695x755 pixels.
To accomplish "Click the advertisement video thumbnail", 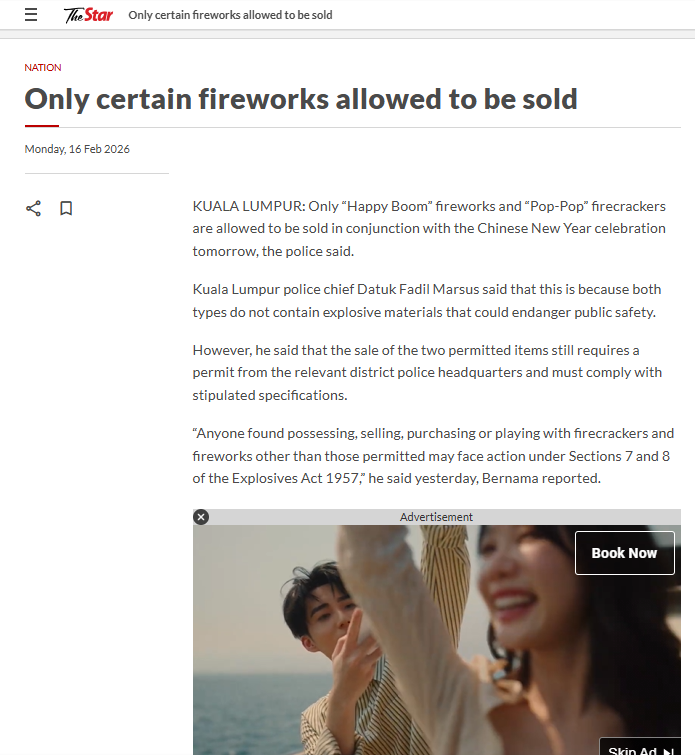I will point(437,640).
